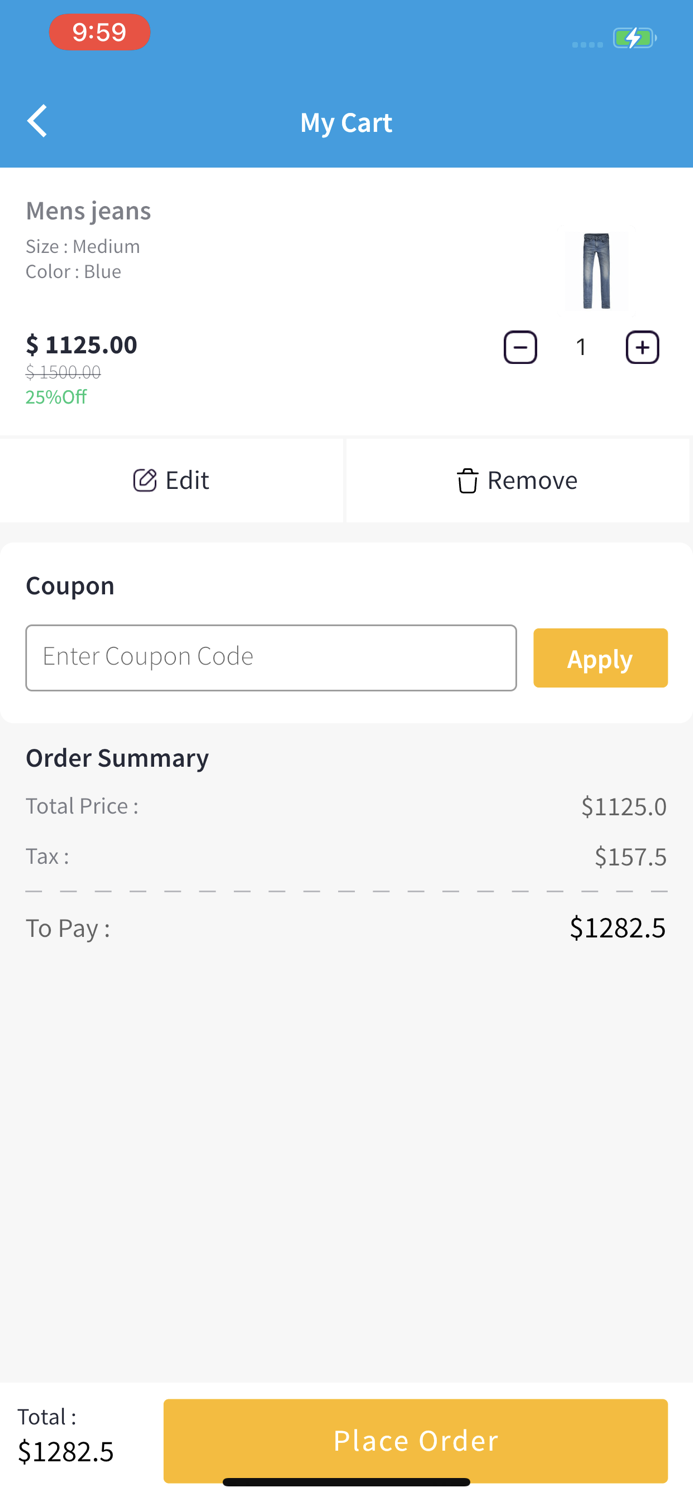Viewport: 693px width, 1500px height.
Task: Tap the Edit option for Mens jeans
Action: pyautogui.click(x=171, y=480)
